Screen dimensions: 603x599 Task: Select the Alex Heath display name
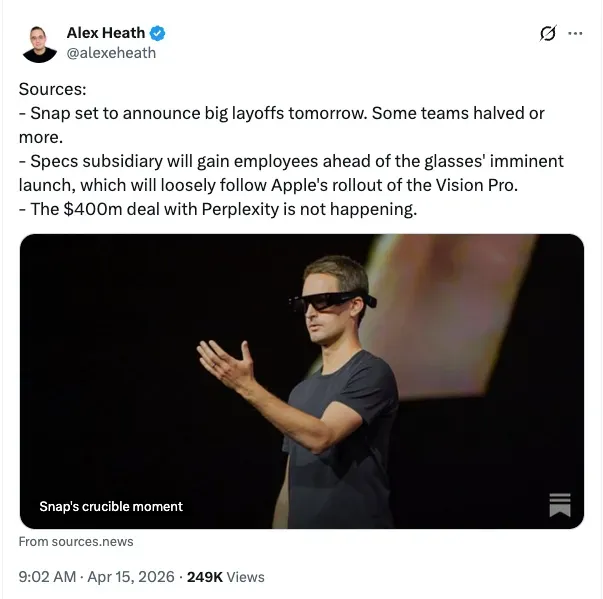106,33
